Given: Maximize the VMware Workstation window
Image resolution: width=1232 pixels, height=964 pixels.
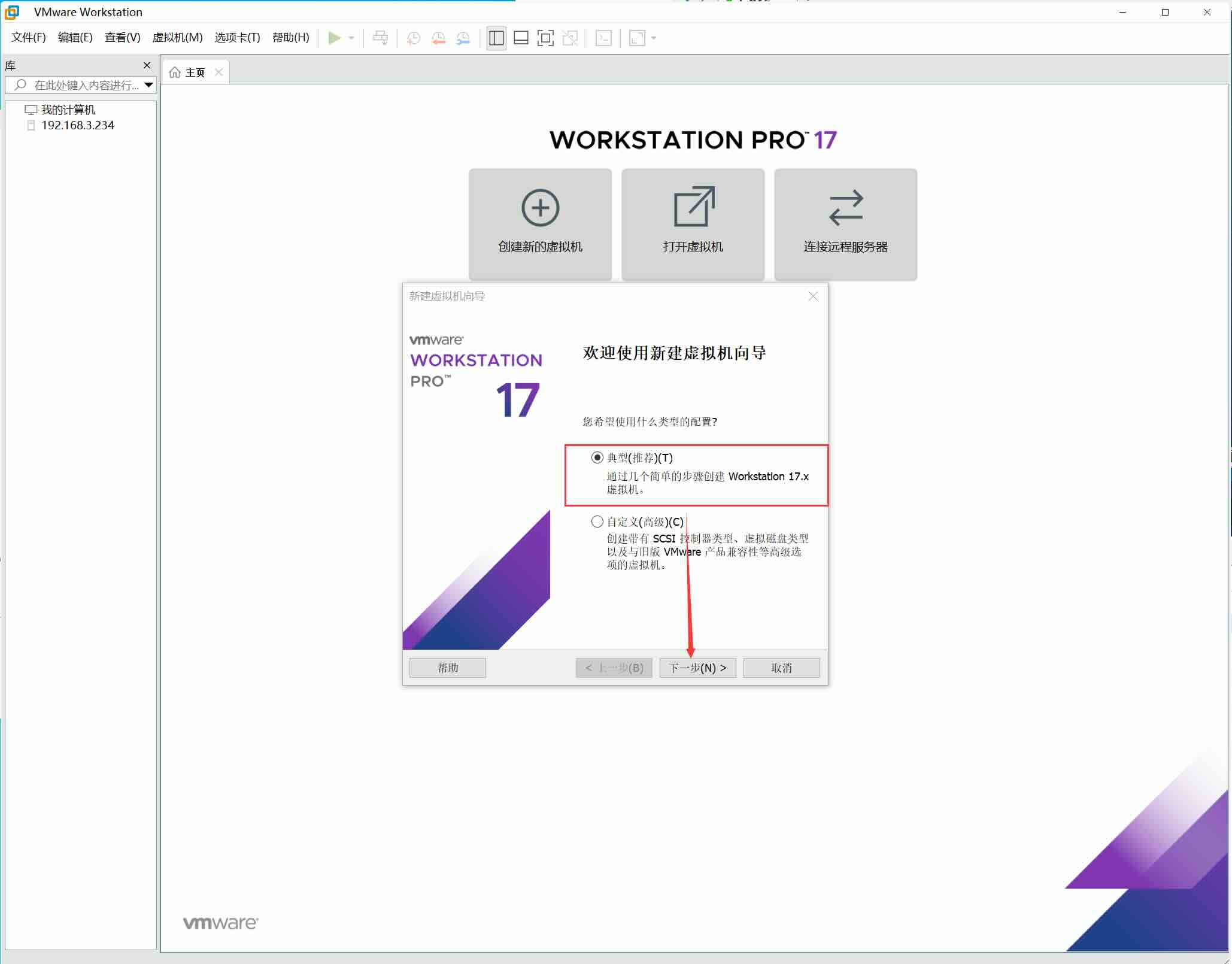Looking at the screenshot, I should [1165, 12].
